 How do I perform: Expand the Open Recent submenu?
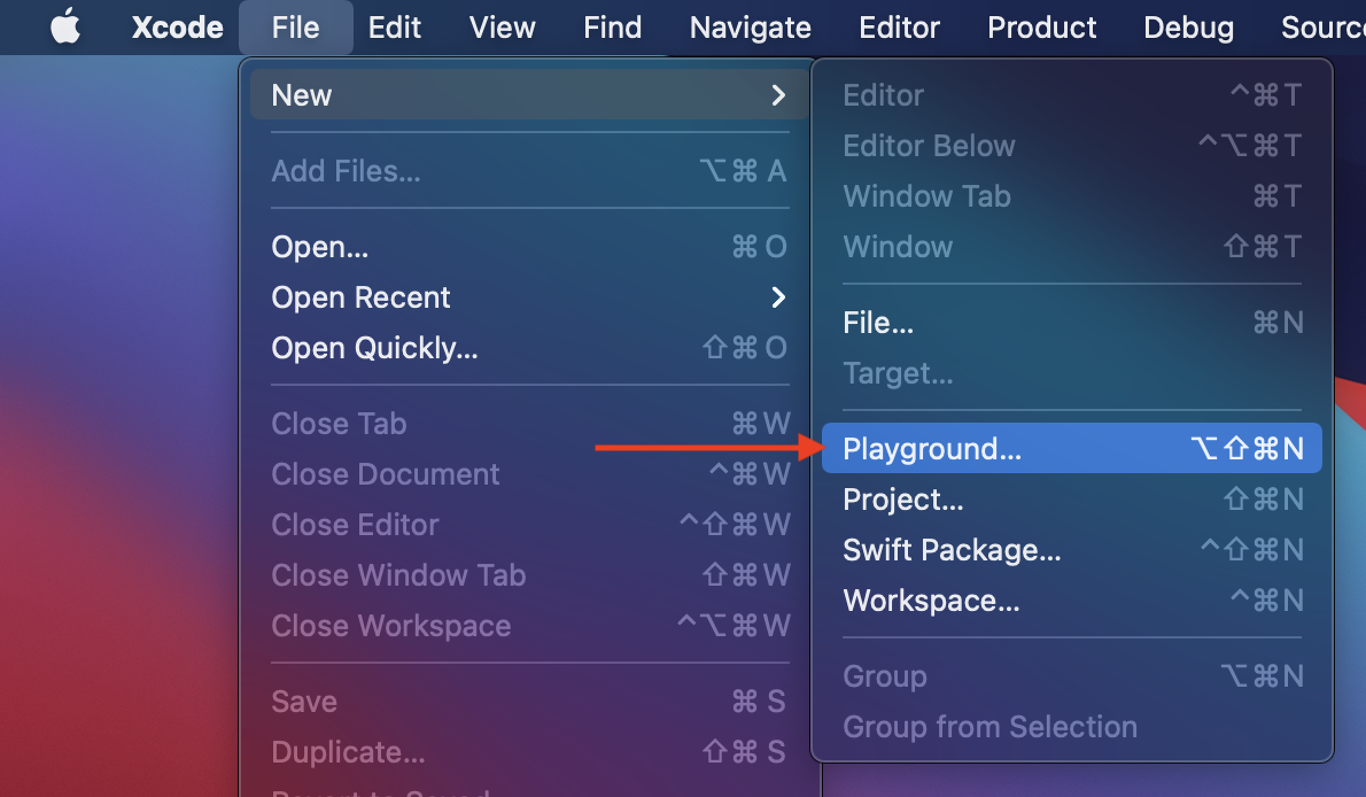[x=529, y=297]
